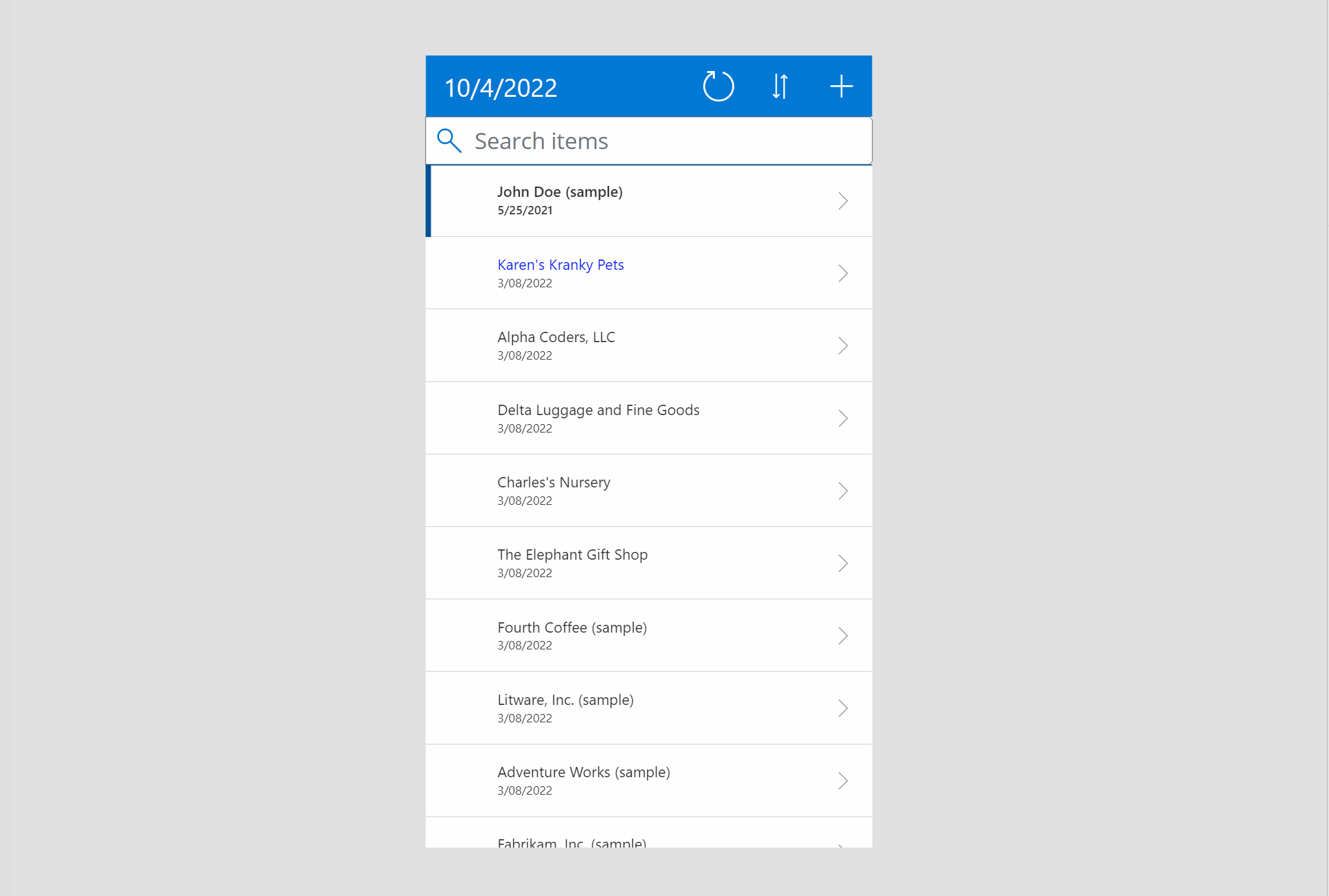Toggle sort order with up-down arrows
This screenshot has width=1329, height=896.
[x=780, y=86]
